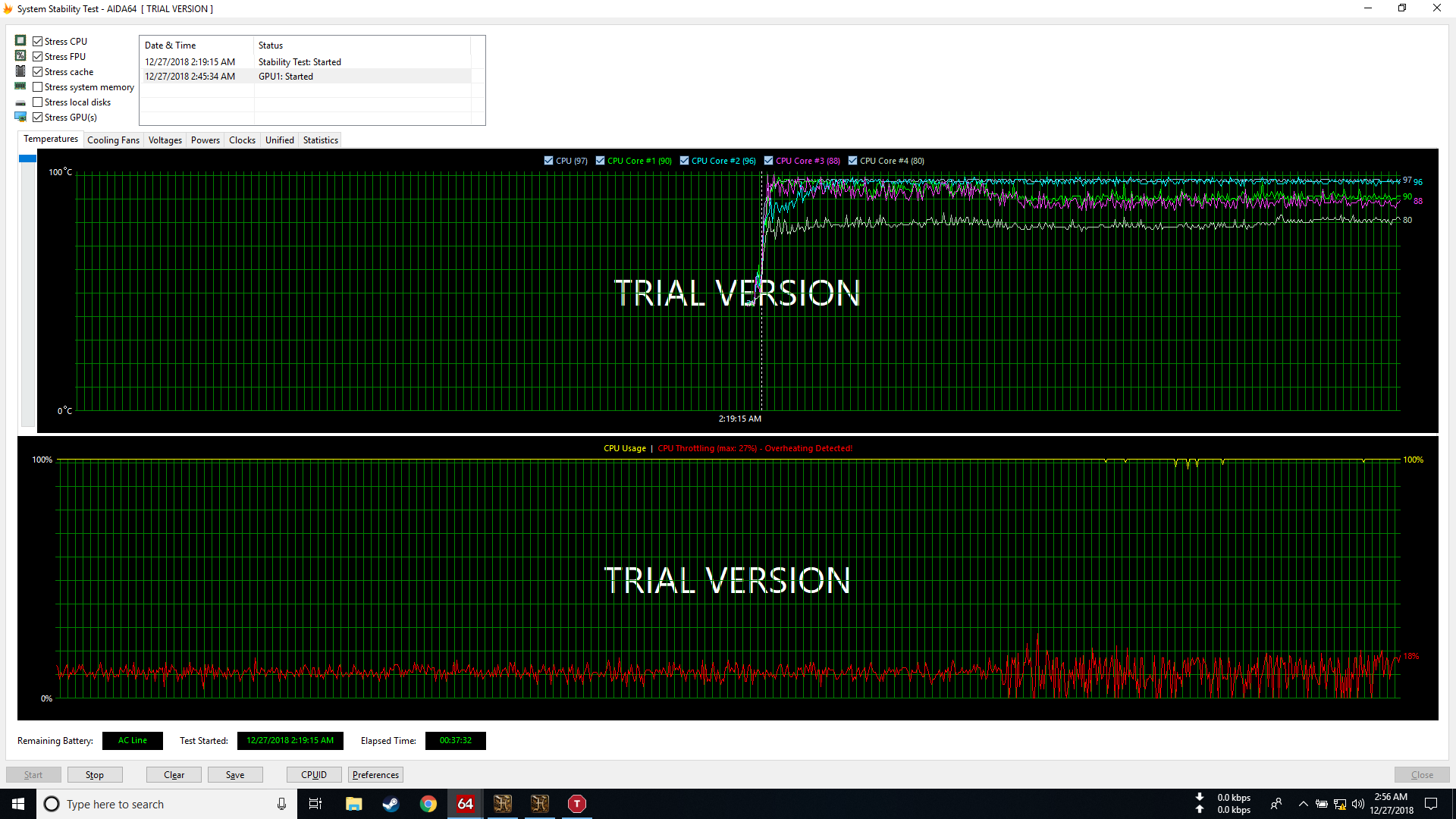This screenshot has height=819, width=1456.
Task: Launch Google Chrome from the taskbar
Action: click(x=428, y=804)
